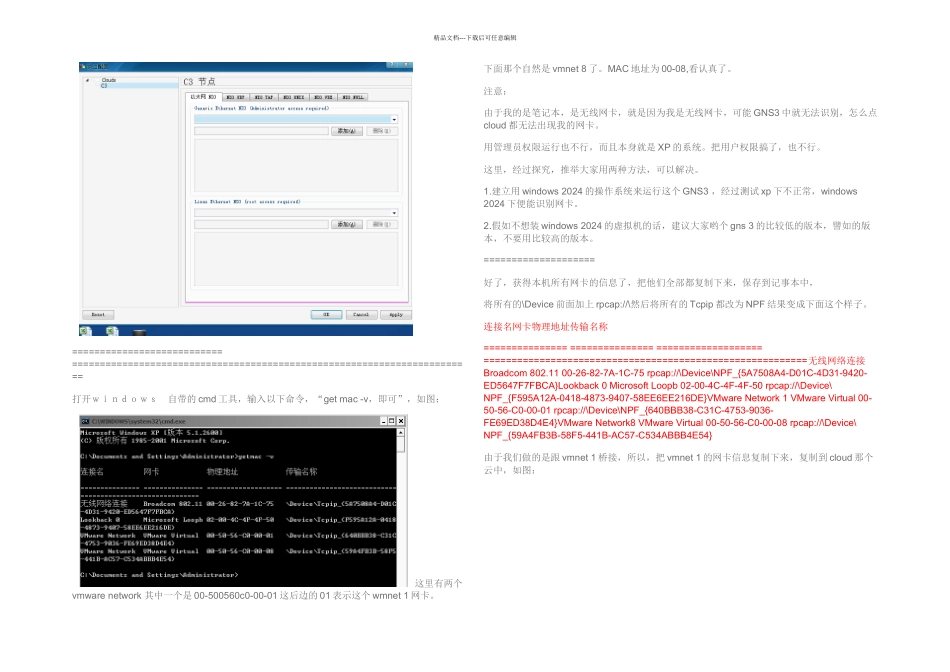
Task: Click the cmd.exe window title icon
Action: pyautogui.click(x=85, y=421)
